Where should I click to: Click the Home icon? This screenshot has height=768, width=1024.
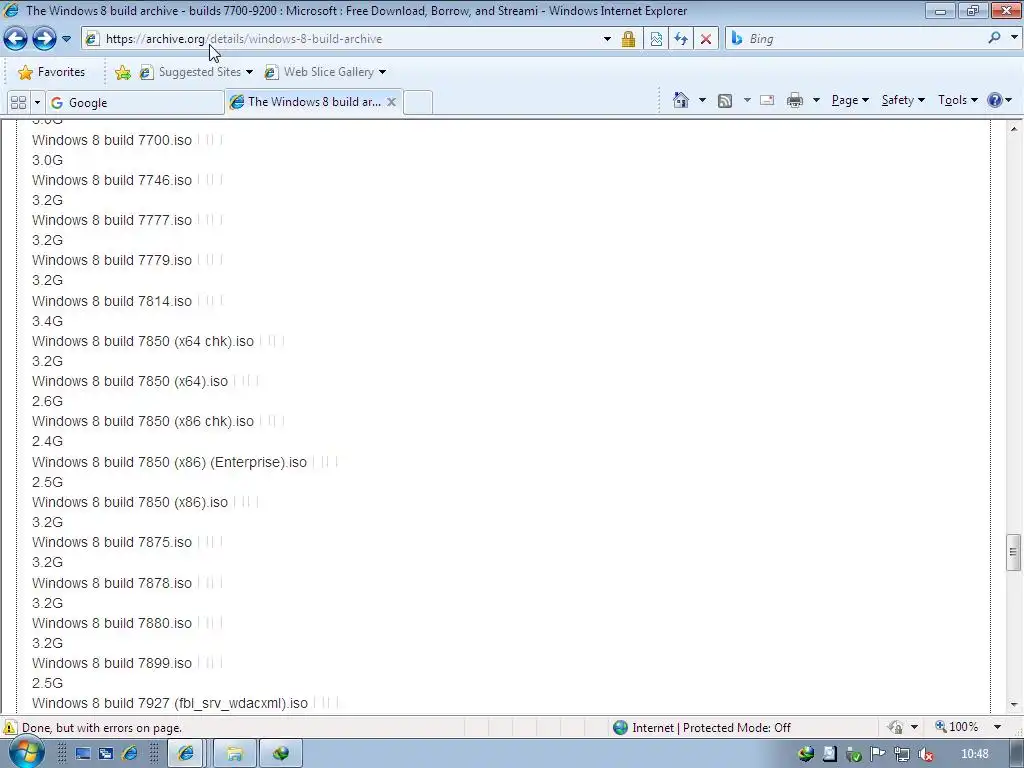tap(680, 100)
